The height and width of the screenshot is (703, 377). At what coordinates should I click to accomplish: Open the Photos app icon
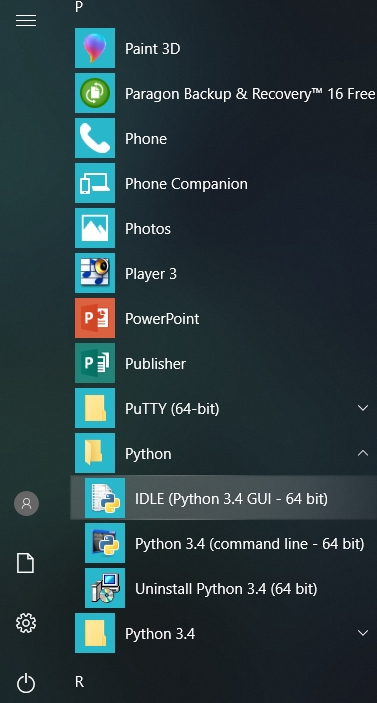95,228
